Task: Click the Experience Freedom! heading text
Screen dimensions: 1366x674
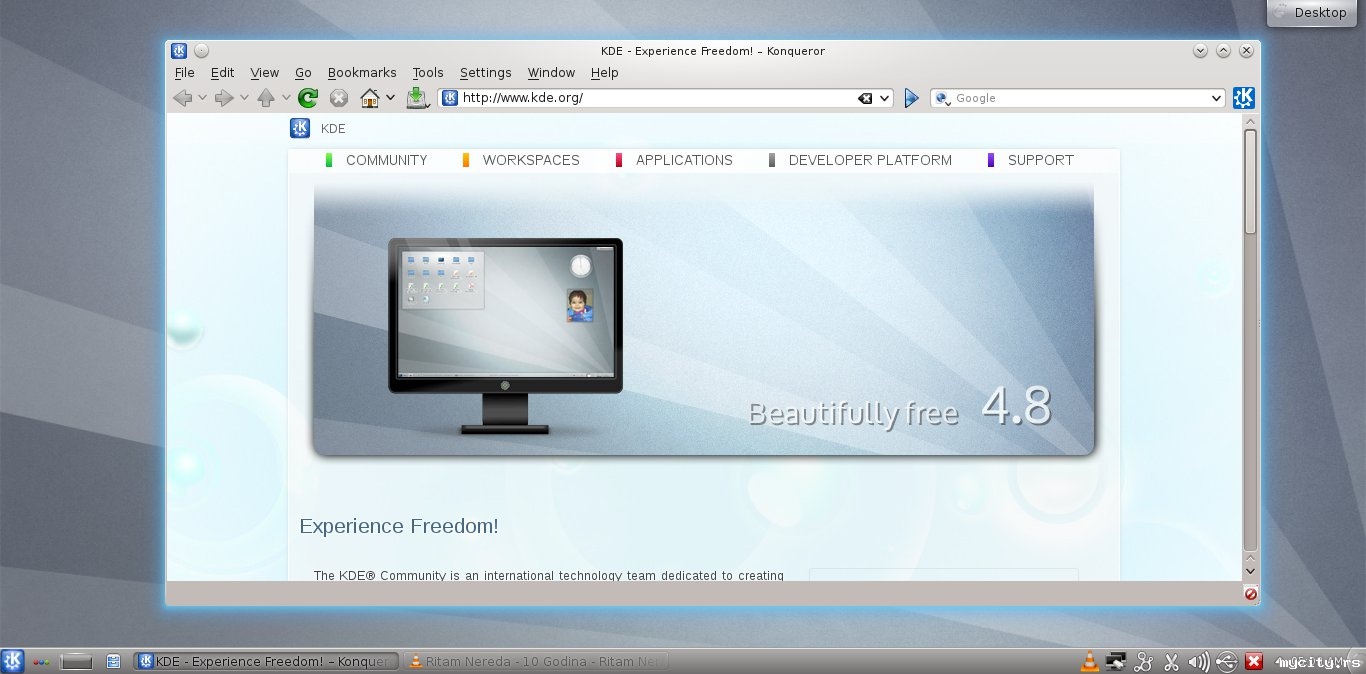Action: click(399, 526)
